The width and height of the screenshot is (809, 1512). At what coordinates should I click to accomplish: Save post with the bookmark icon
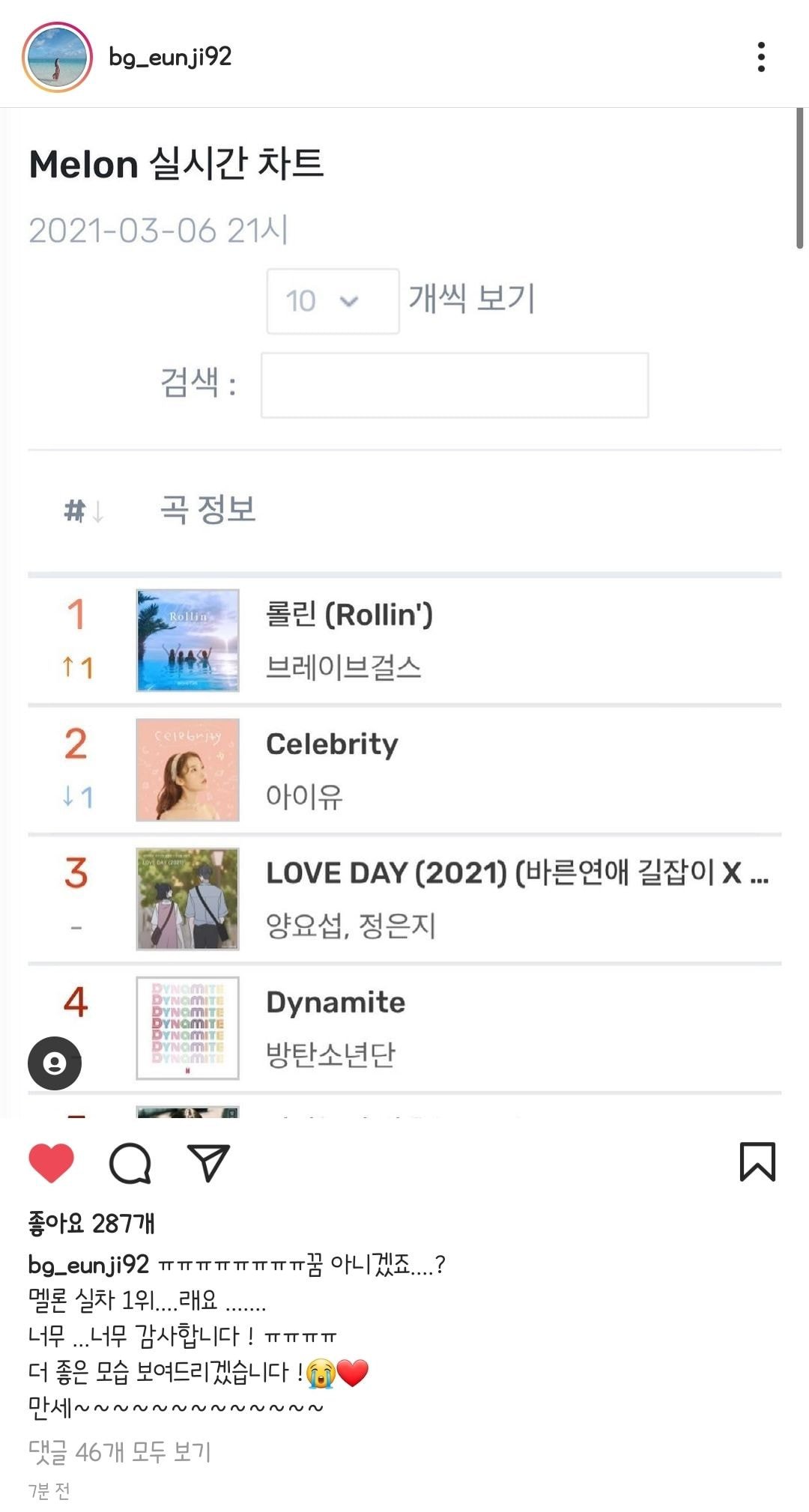click(757, 1162)
